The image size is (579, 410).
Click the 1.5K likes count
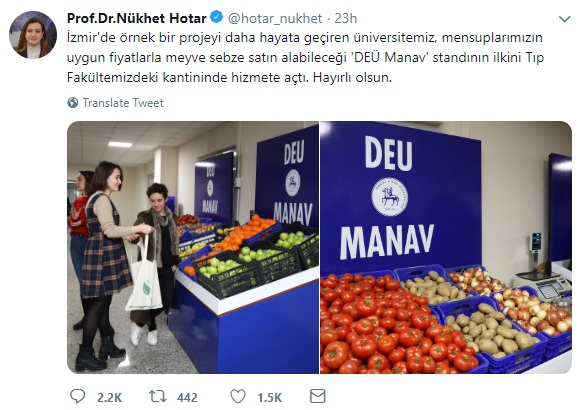pos(270,397)
